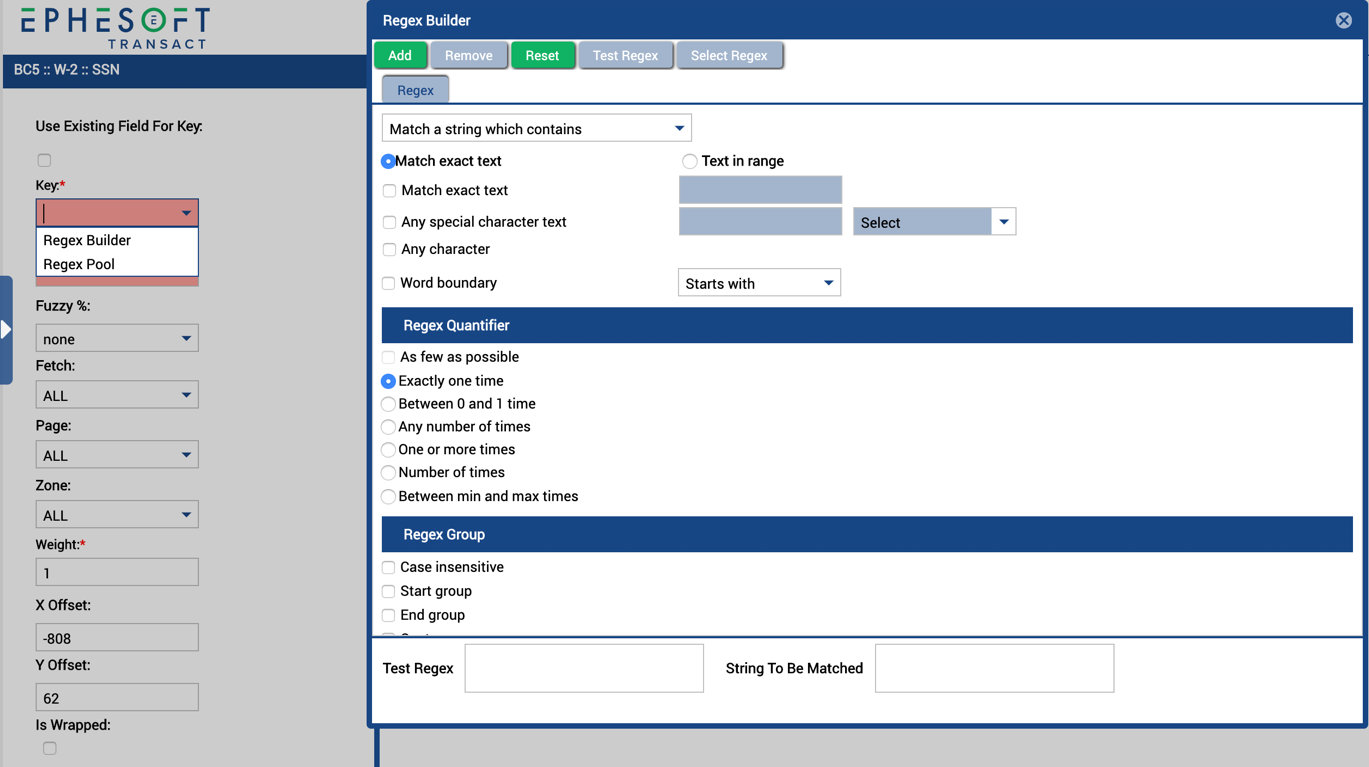Select Between 0 and 1 time option
The height and width of the screenshot is (767, 1369).
point(388,404)
